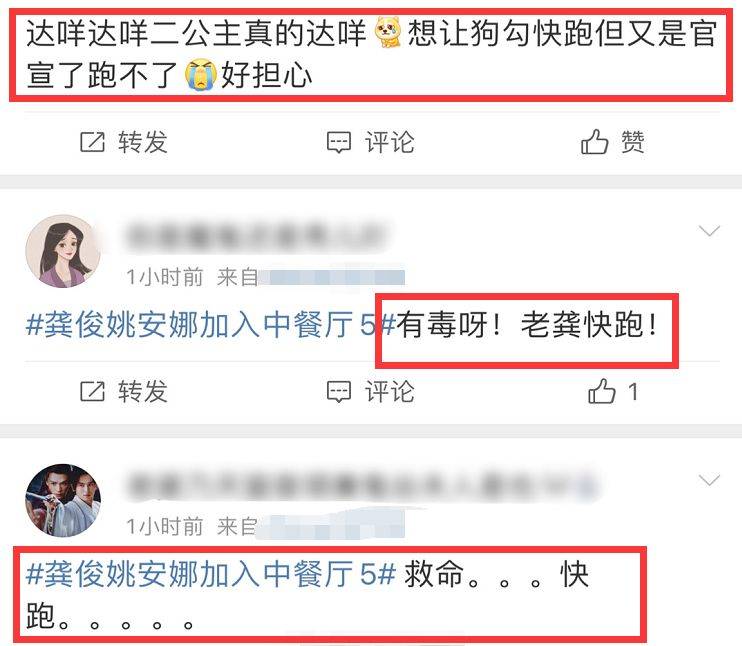Like the first post with thumbs-up icon
This screenshot has width=742, height=646.
594,142
